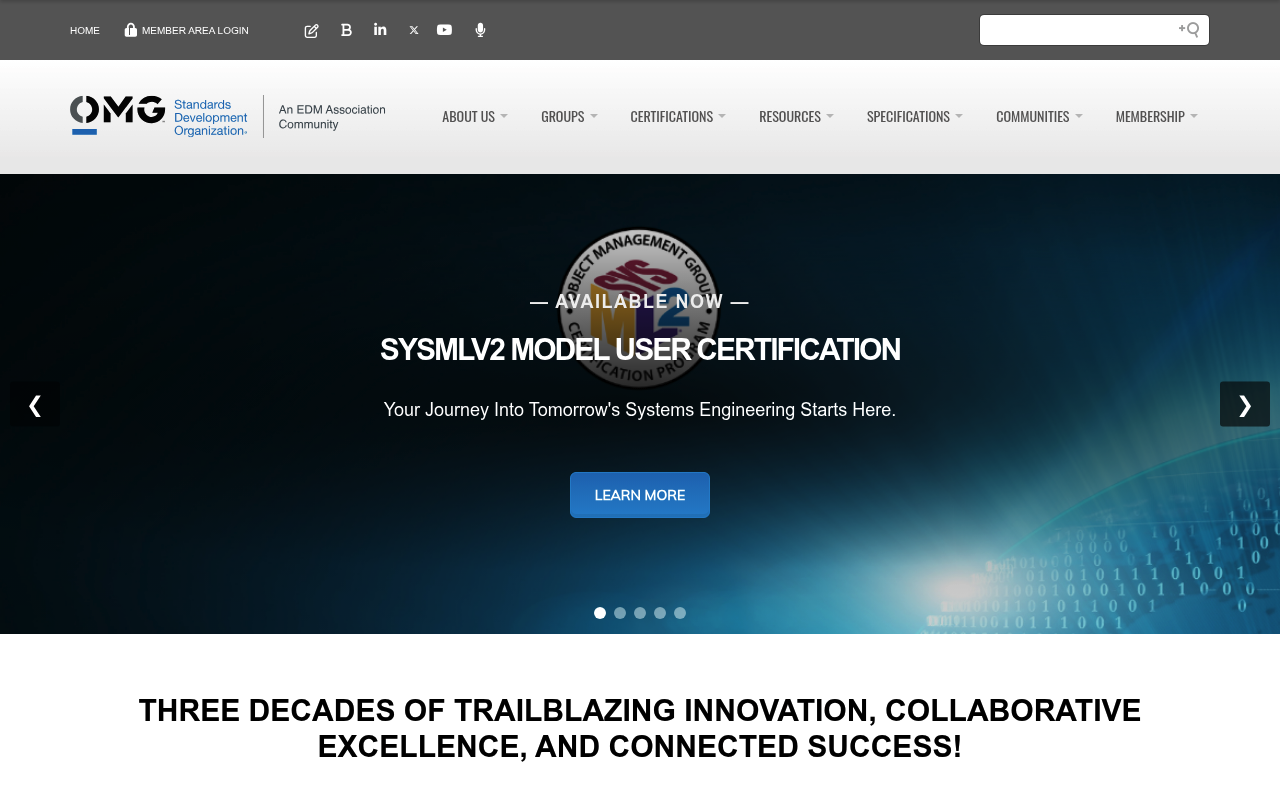Click the HOME link

pyautogui.click(x=85, y=31)
